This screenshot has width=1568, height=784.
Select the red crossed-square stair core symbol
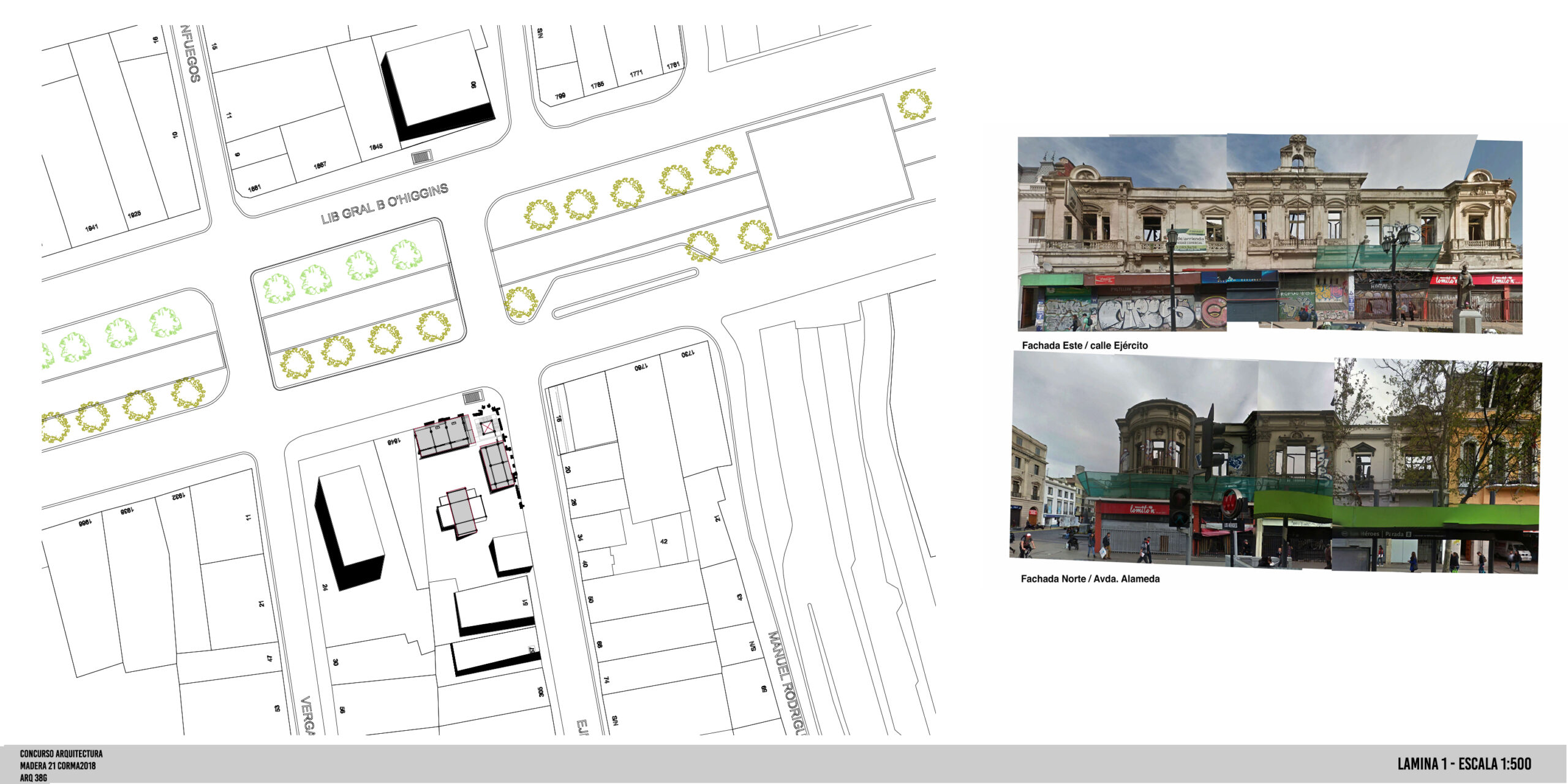pyautogui.click(x=487, y=428)
